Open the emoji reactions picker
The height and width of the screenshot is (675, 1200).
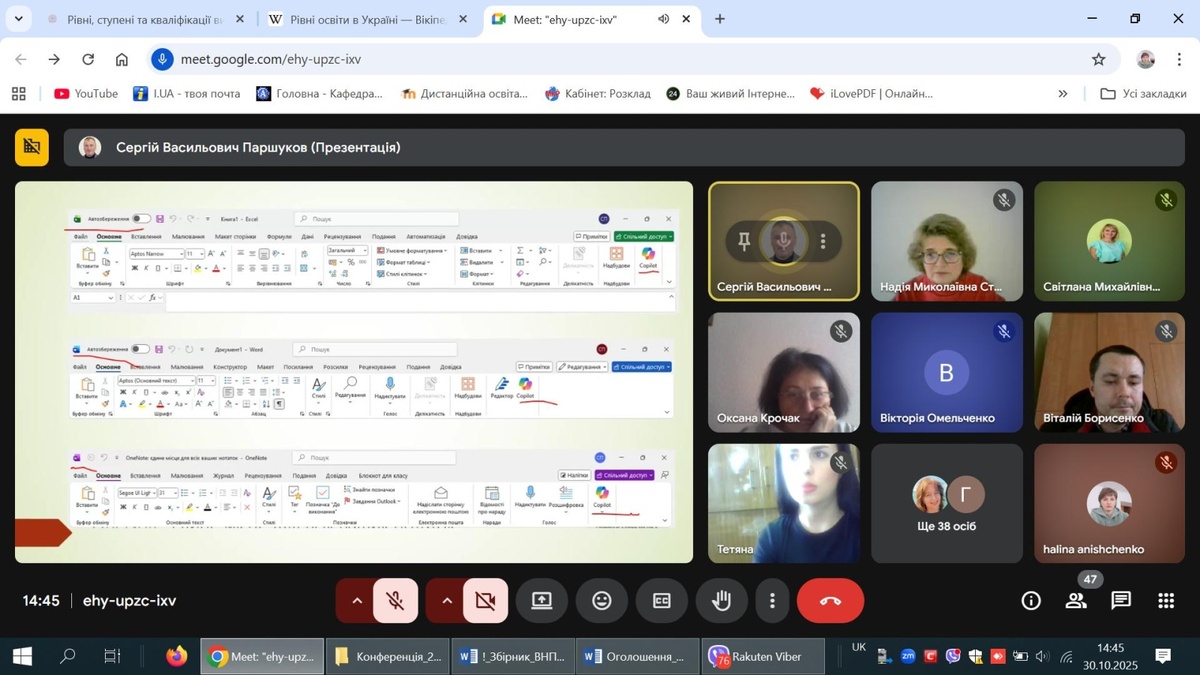[601, 601]
